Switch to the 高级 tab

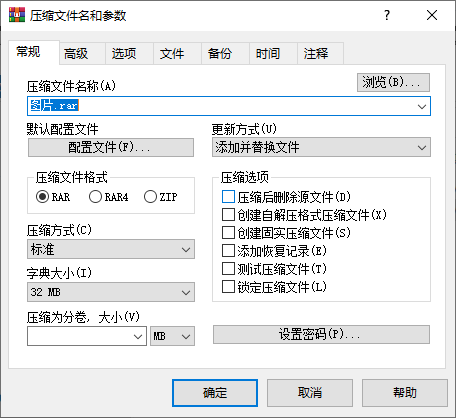click(76, 53)
